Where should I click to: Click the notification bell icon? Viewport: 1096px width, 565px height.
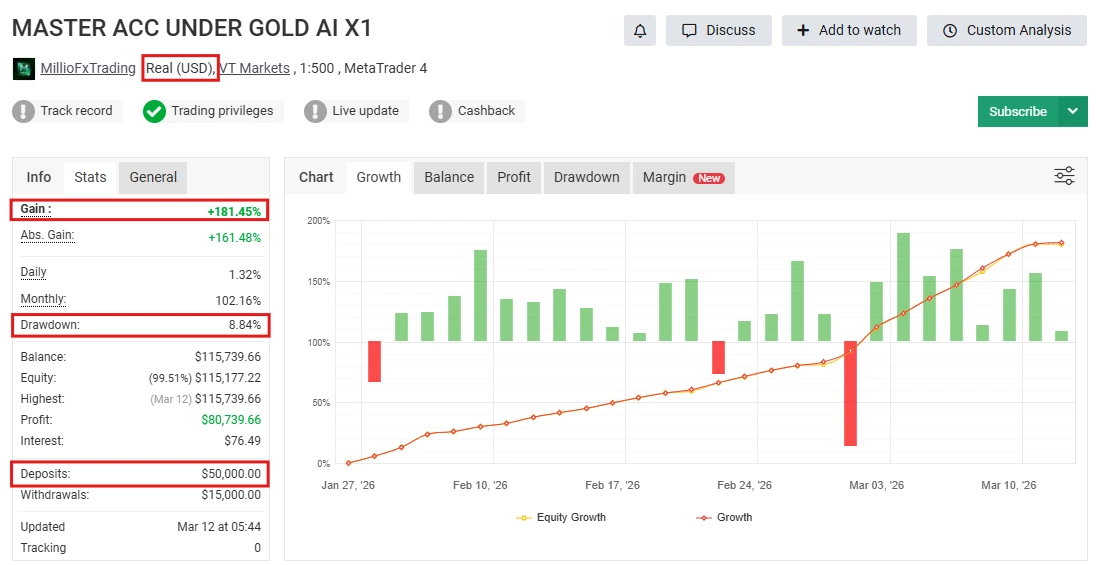pyautogui.click(x=640, y=30)
